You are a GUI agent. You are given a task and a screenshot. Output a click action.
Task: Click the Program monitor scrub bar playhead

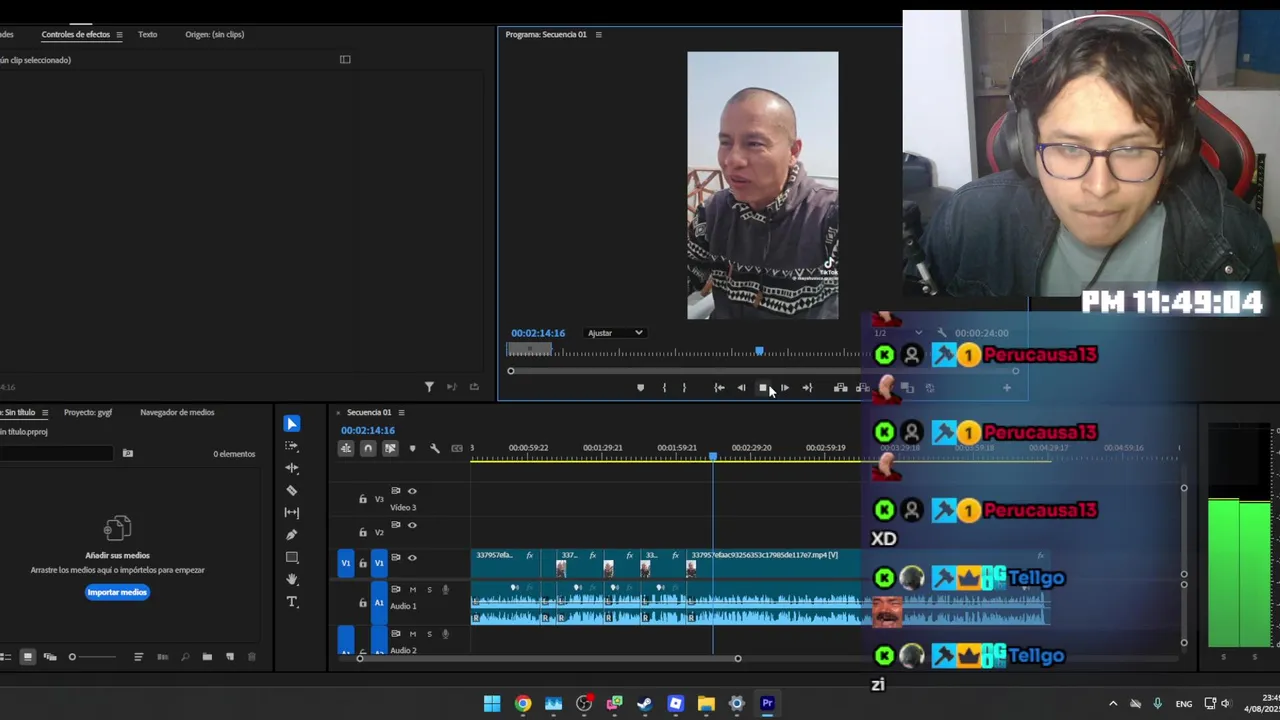click(759, 351)
